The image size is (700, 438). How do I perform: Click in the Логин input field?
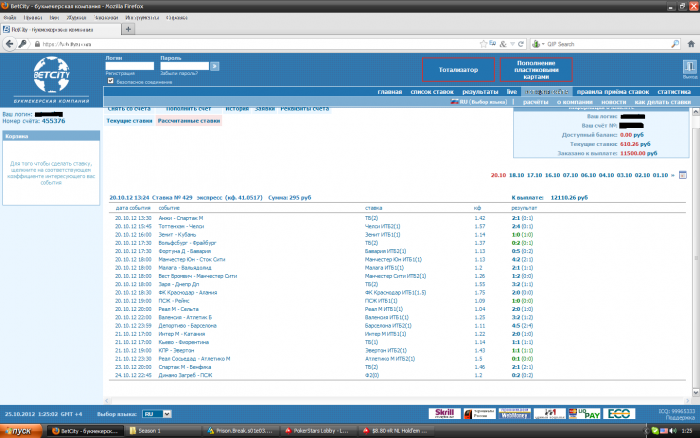(130, 66)
